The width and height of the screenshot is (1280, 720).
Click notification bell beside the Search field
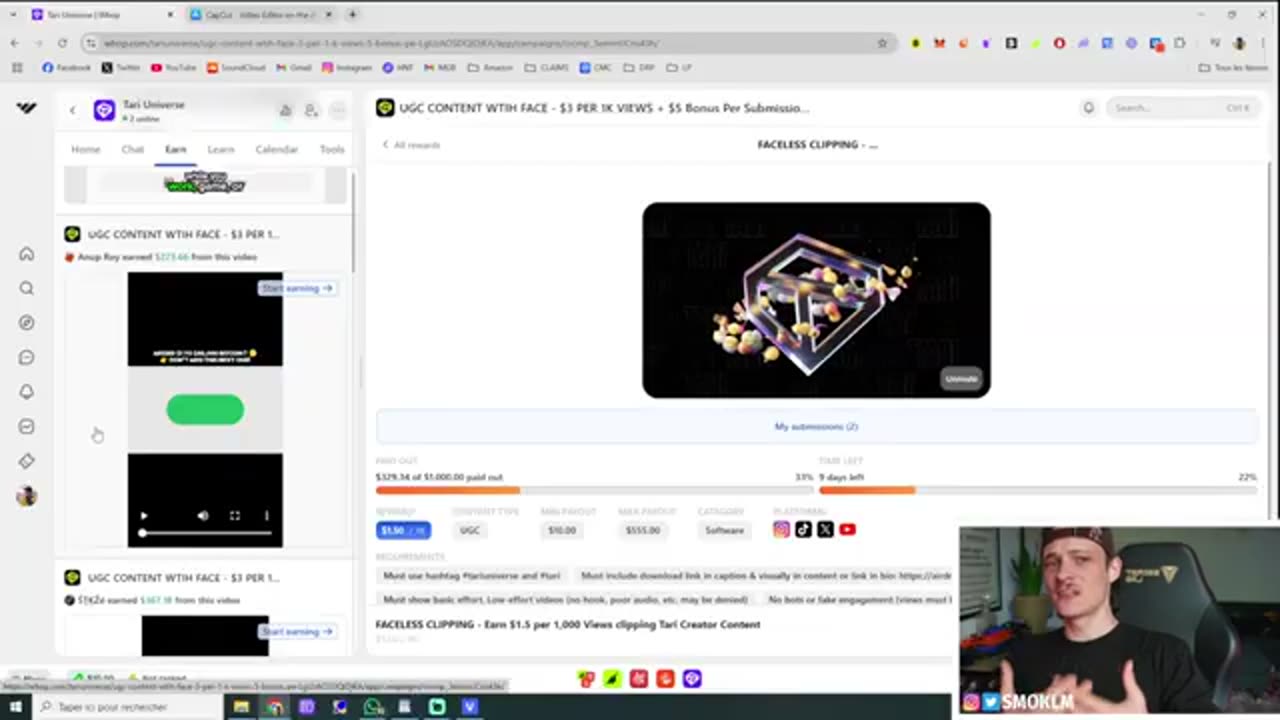click(x=1088, y=108)
